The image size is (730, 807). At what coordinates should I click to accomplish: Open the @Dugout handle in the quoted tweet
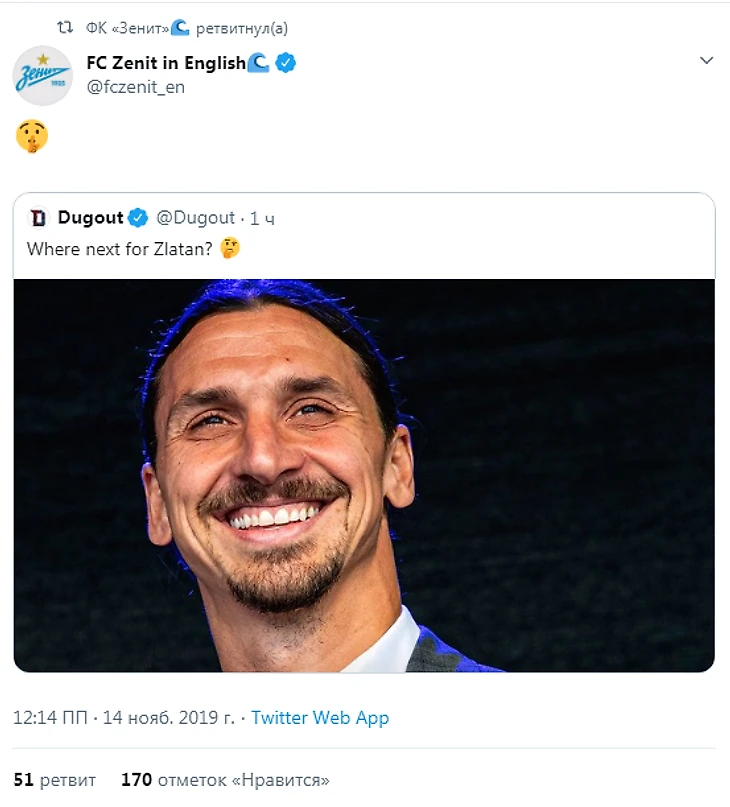pyautogui.click(x=196, y=218)
